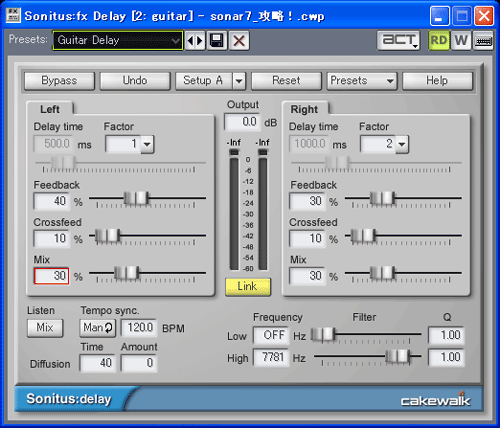Click the left output peak -Inf readout

click(234, 143)
